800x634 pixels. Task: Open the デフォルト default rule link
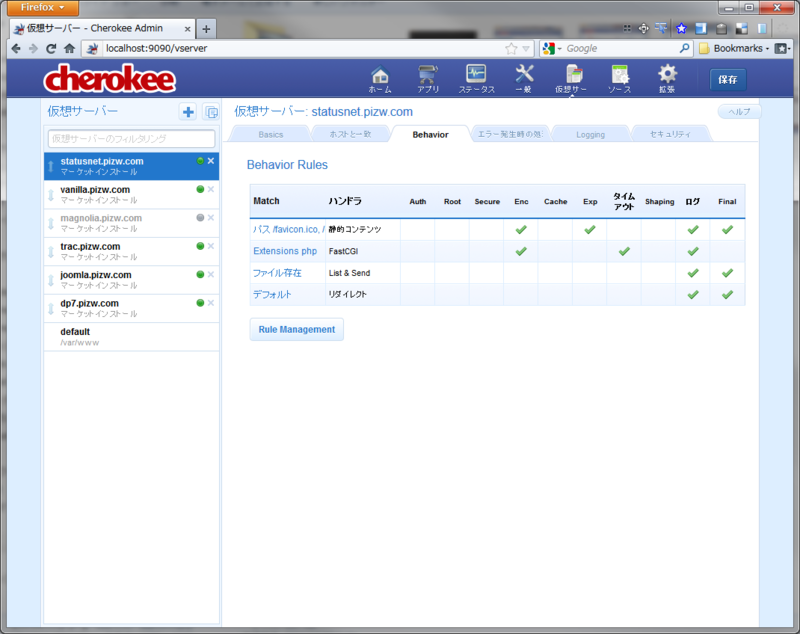tap(272, 294)
